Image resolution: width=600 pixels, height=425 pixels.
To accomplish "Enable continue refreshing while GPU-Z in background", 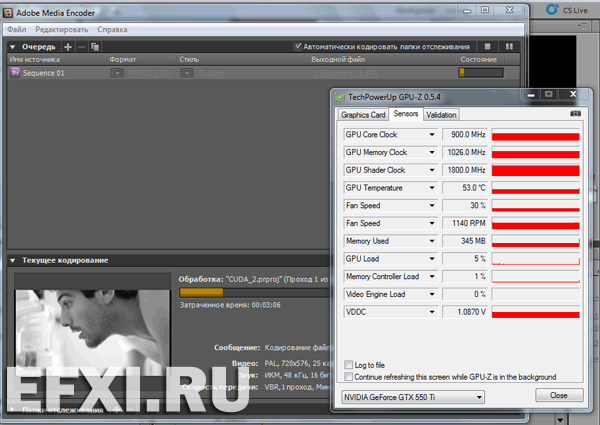I will point(348,377).
